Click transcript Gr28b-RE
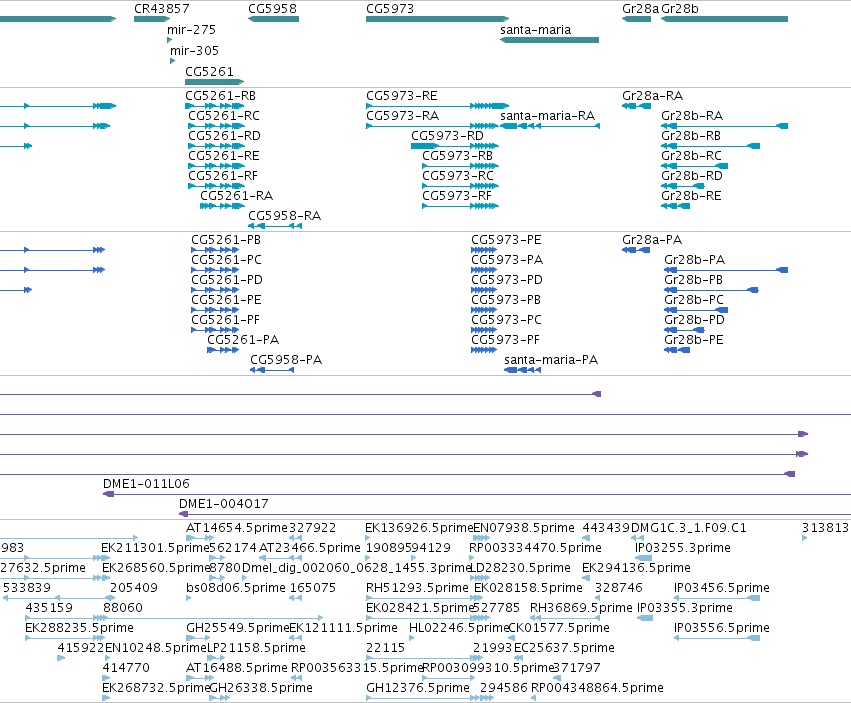This screenshot has height=703, width=851. [676, 206]
